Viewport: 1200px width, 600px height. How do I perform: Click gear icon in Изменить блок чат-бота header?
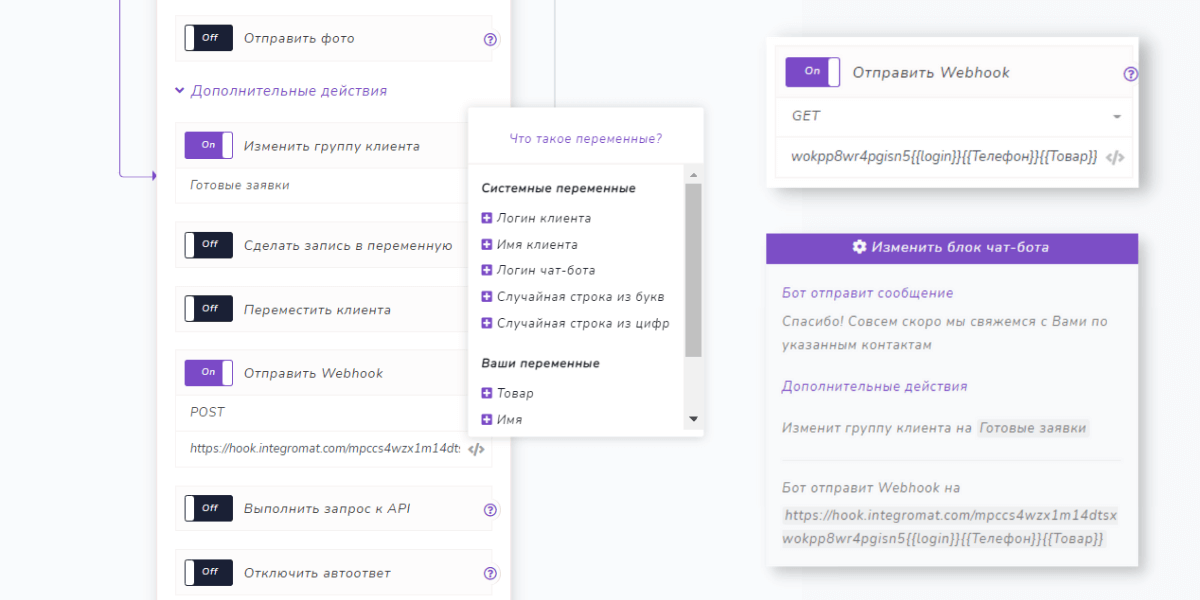tap(859, 247)
